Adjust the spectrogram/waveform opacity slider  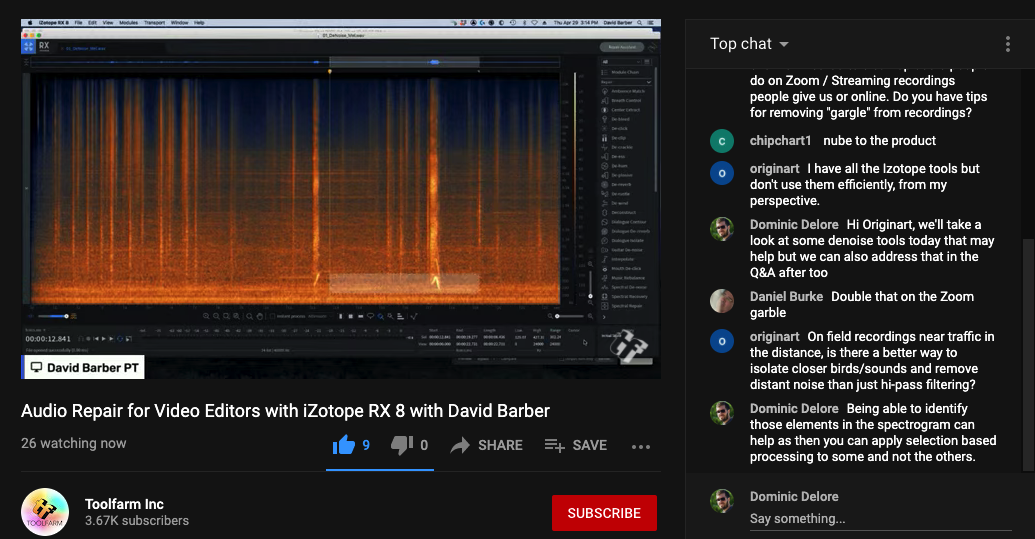[53, 316]
